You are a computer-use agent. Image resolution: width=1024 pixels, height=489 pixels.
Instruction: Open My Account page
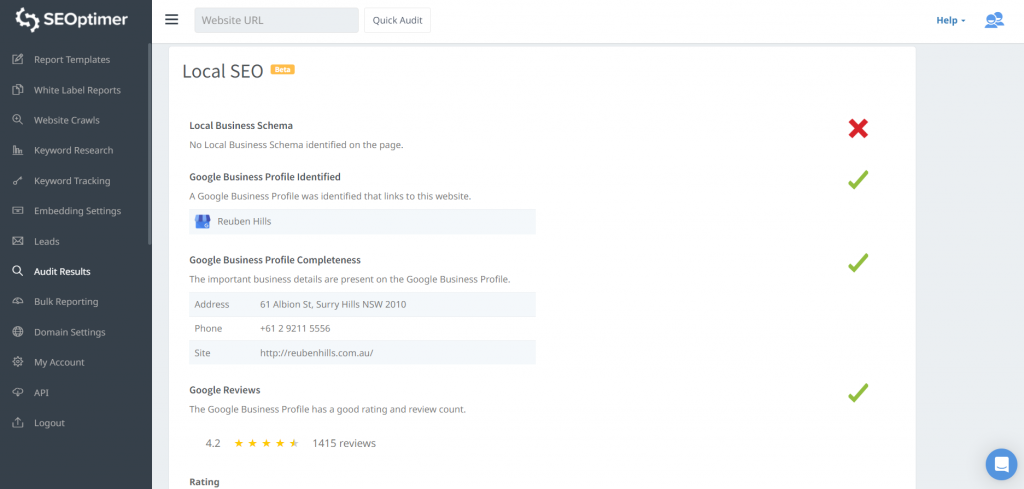tap(59, 362)
